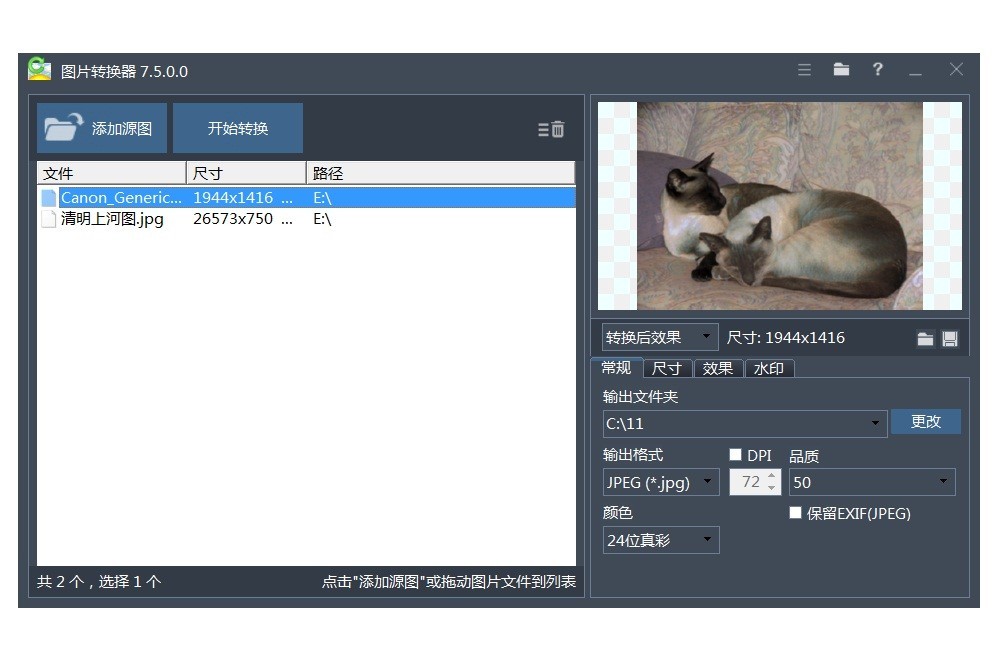Open the folder icon in title bar

coord(841,70)
